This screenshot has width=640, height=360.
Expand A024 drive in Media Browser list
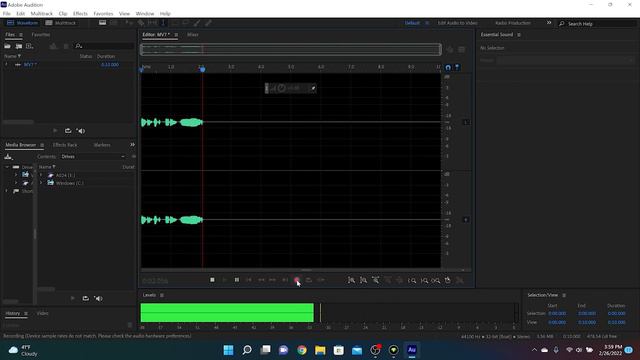click(41, 175)
